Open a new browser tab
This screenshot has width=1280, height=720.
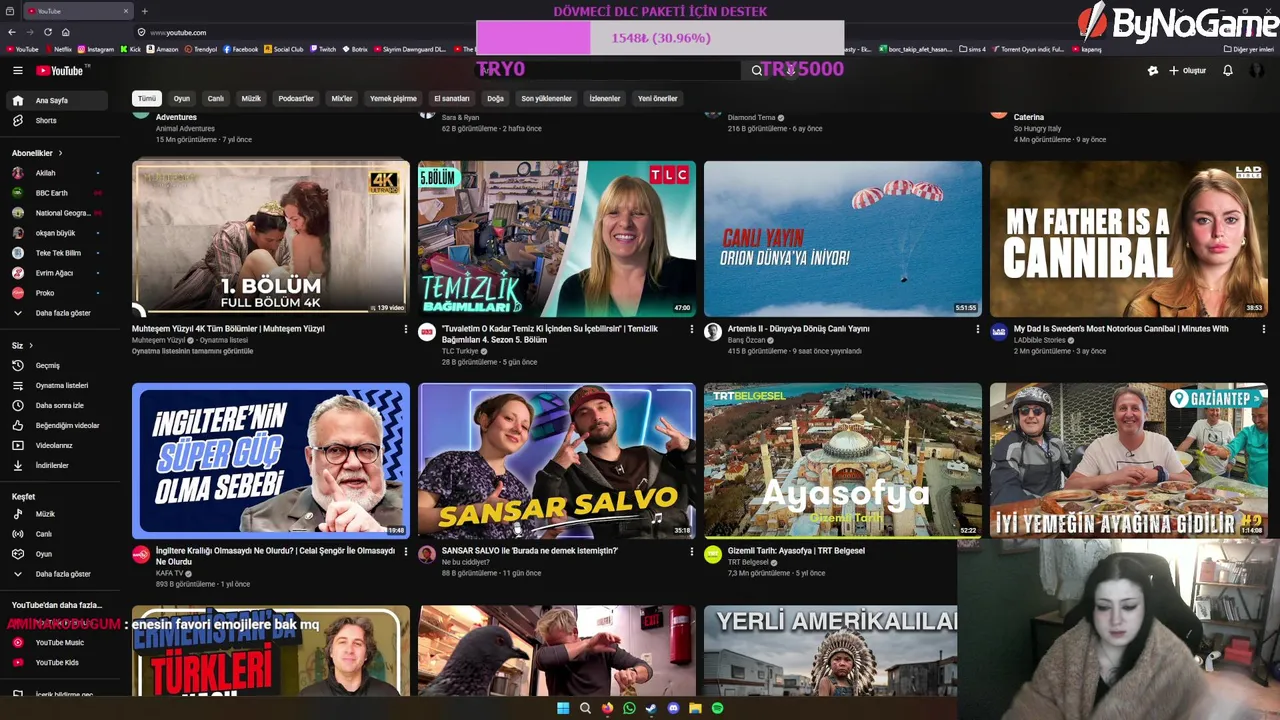145,11
